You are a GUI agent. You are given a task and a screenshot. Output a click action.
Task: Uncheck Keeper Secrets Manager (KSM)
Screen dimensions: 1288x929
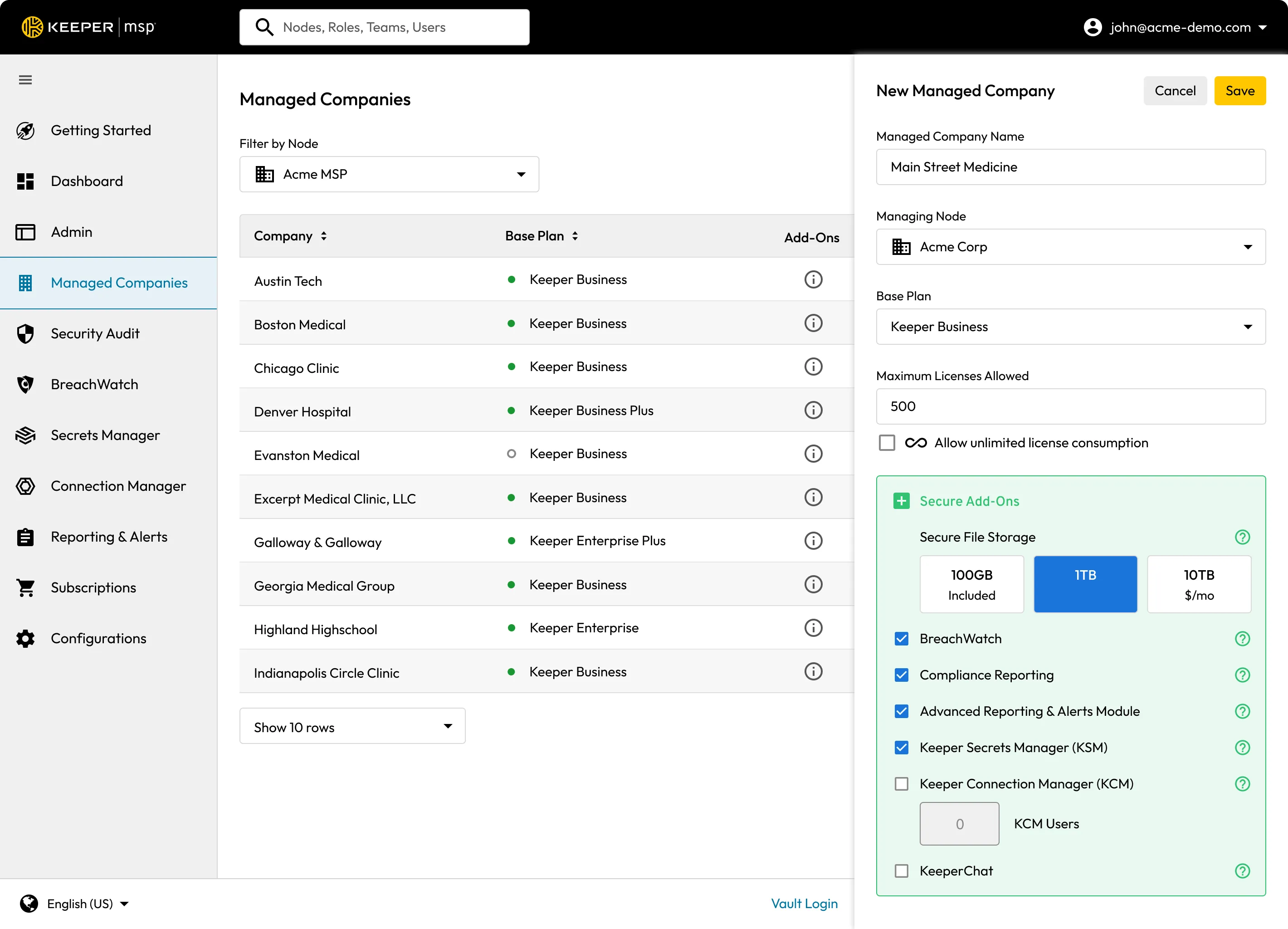click(x=901, y=748)
